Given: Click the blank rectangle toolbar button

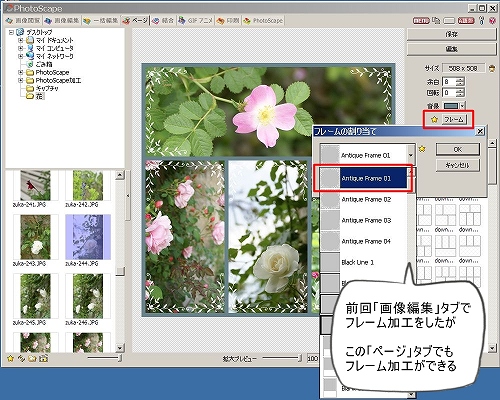Looking at the screenshot, I should [449, 21].
